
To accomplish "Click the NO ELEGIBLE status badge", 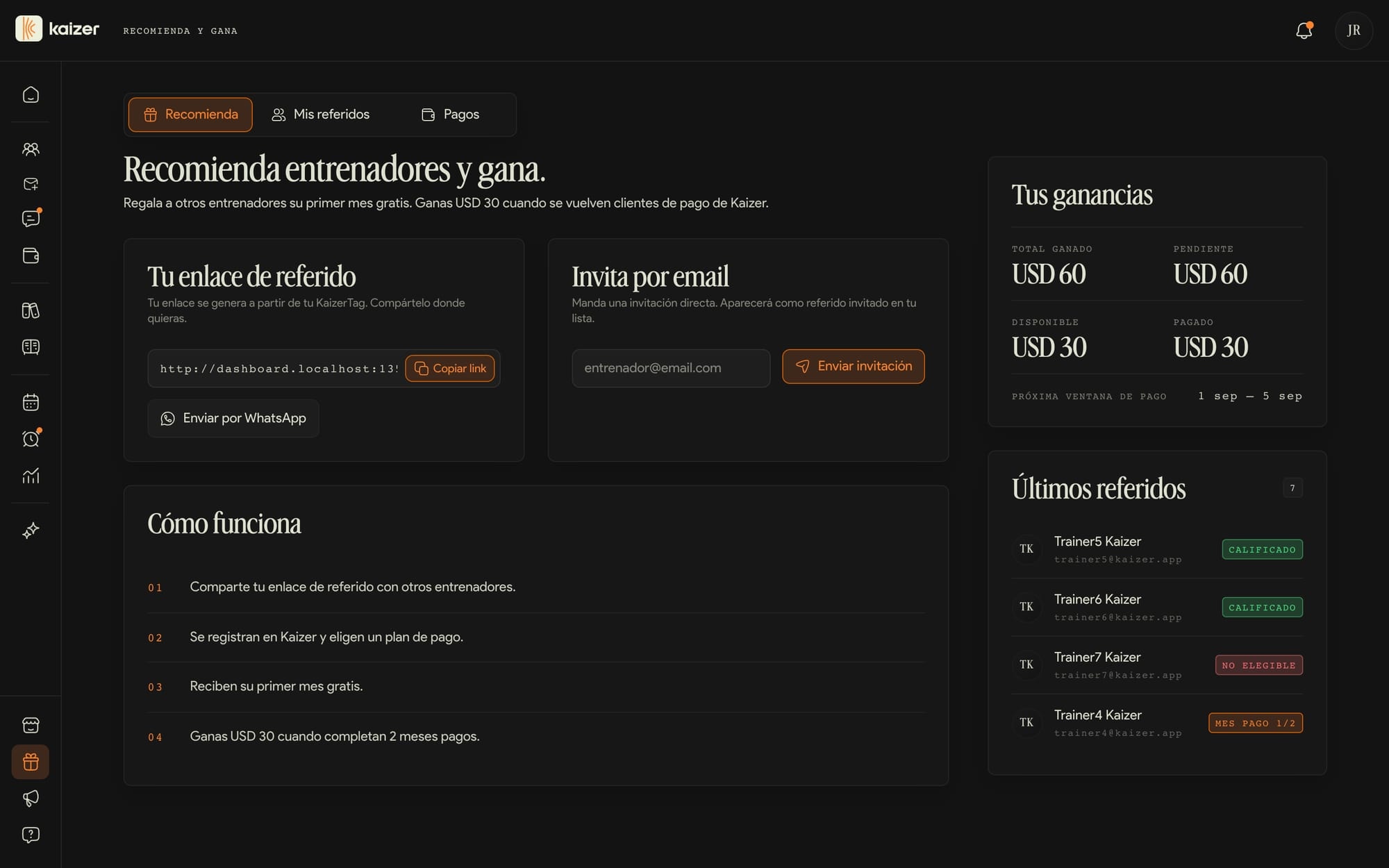I will 1258,665.
